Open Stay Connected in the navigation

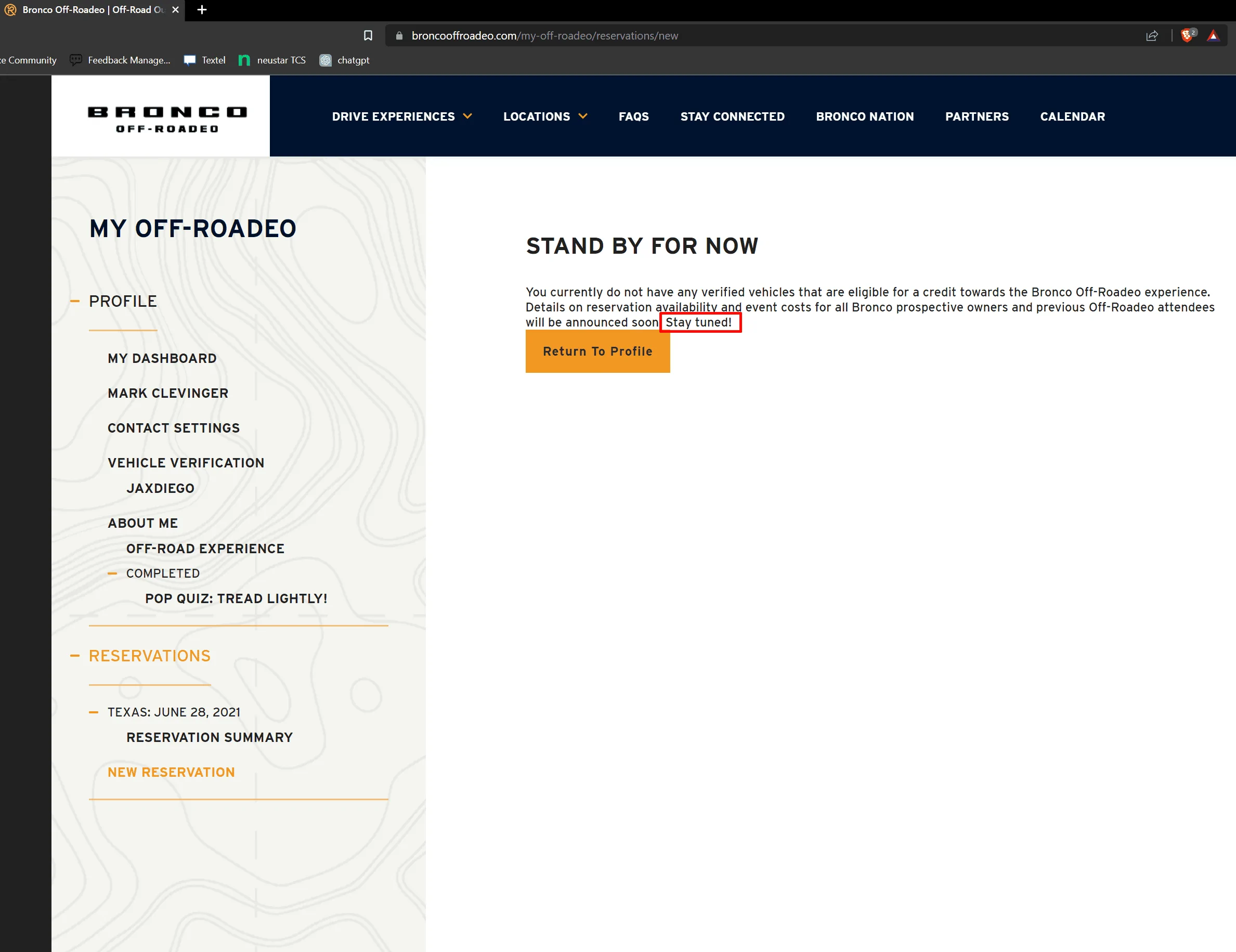pos(732,116)
